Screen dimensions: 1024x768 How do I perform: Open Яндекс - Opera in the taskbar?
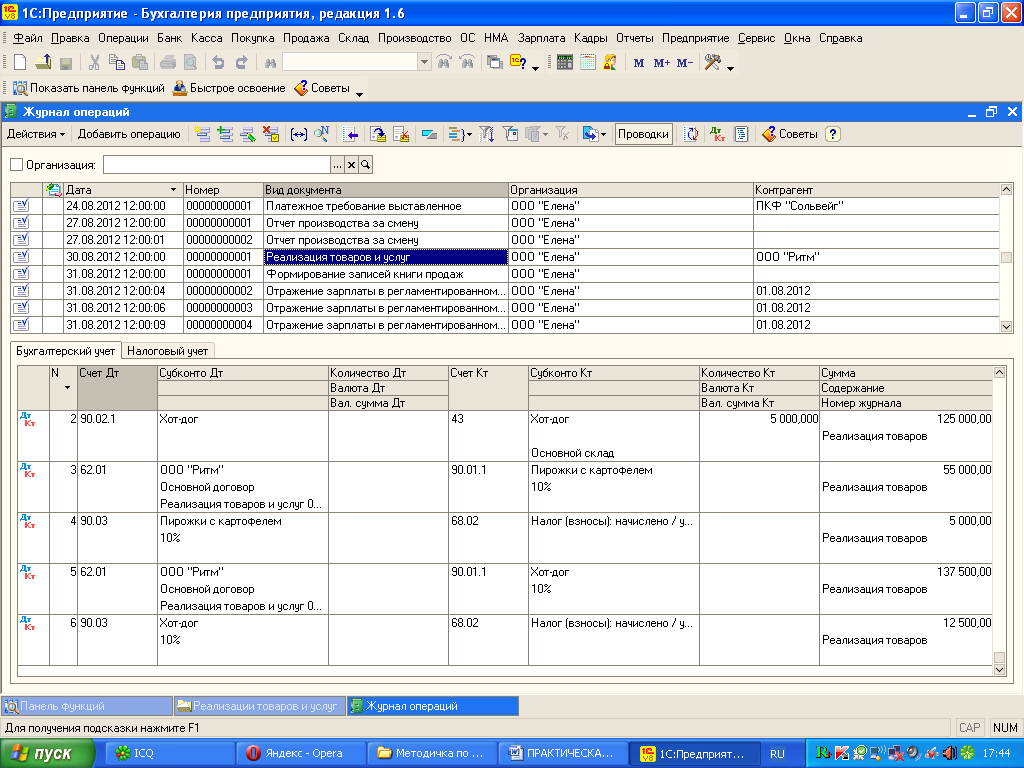299,754
